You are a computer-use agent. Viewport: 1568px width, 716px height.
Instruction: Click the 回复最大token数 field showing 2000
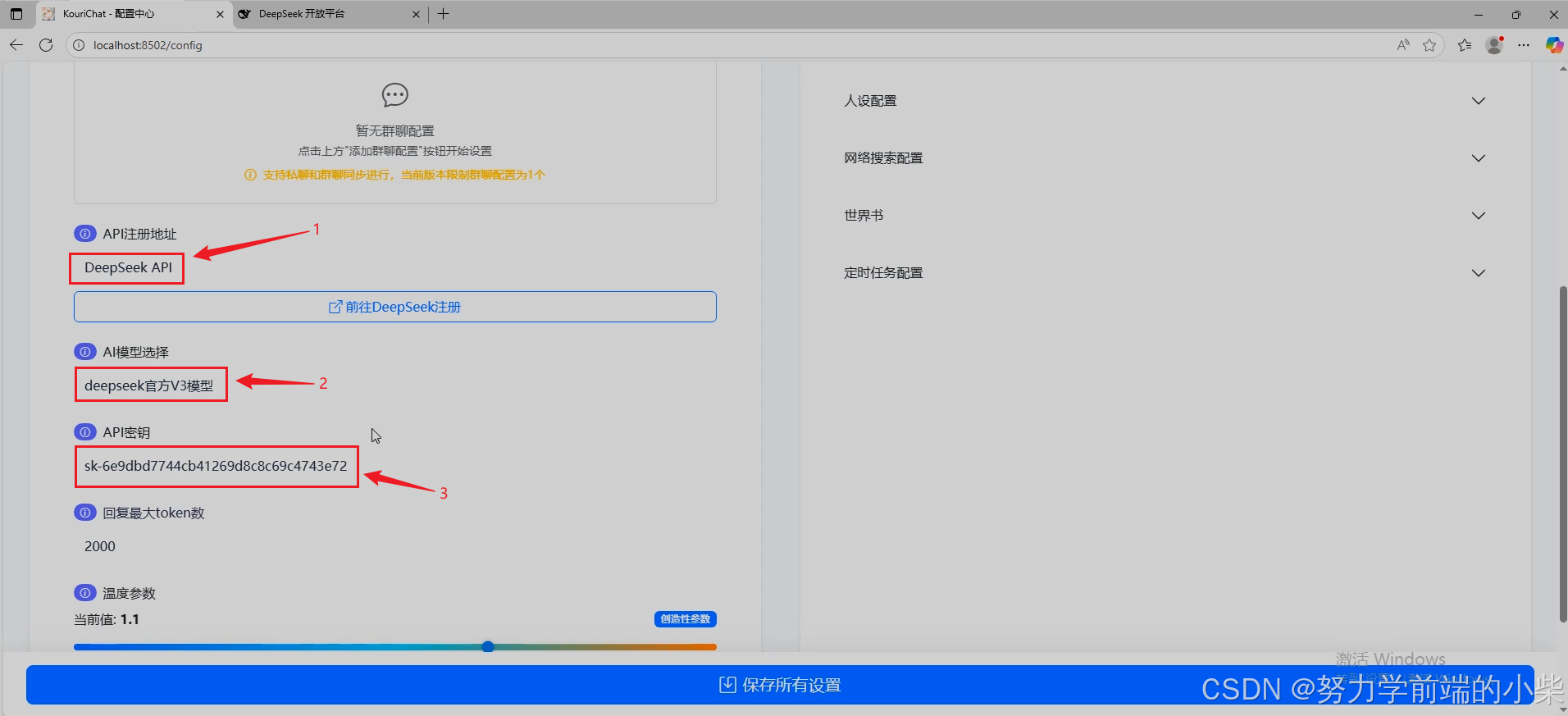click(x=395, y=546)
